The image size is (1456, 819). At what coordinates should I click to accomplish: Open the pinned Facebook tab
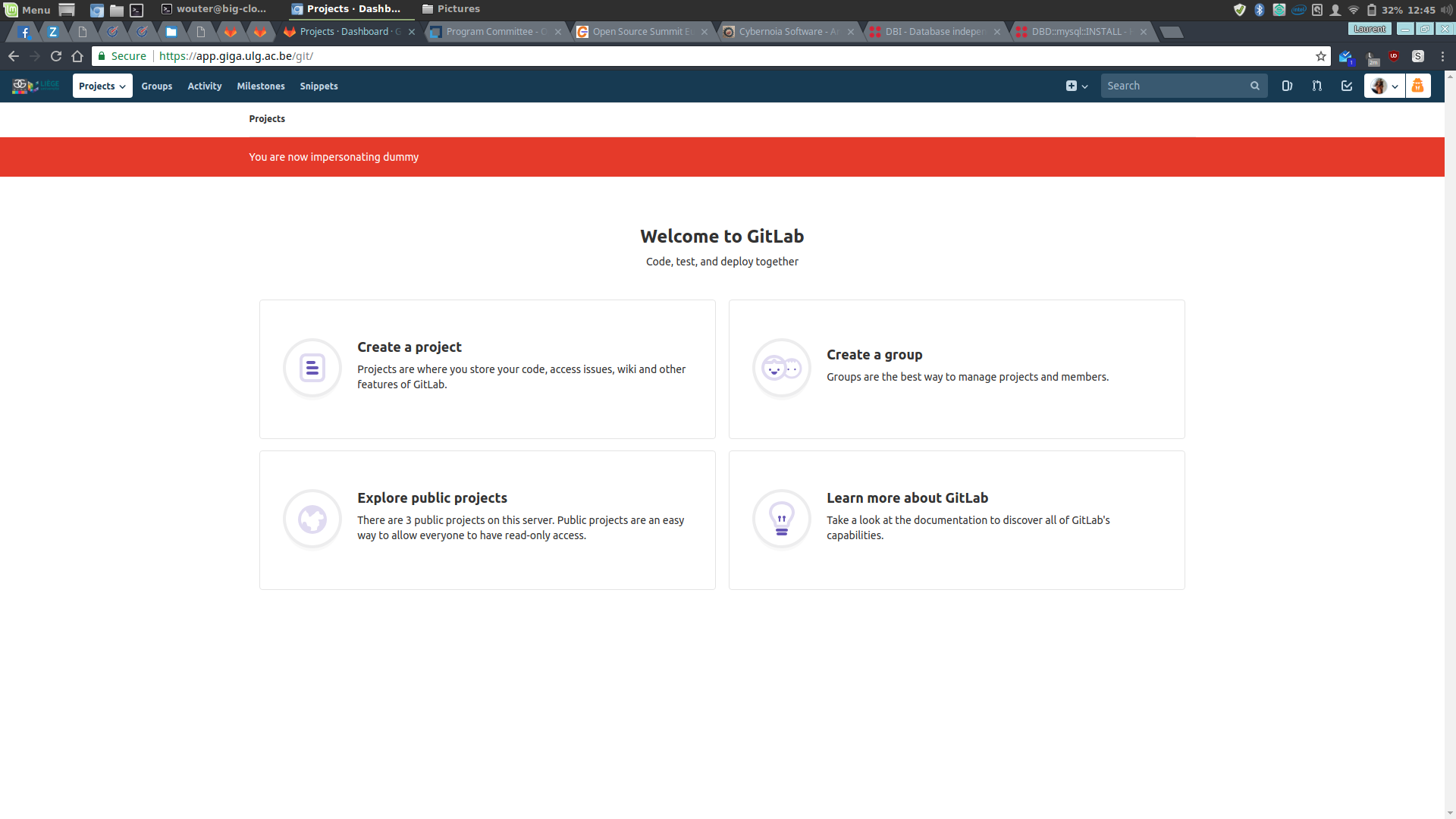24,32
